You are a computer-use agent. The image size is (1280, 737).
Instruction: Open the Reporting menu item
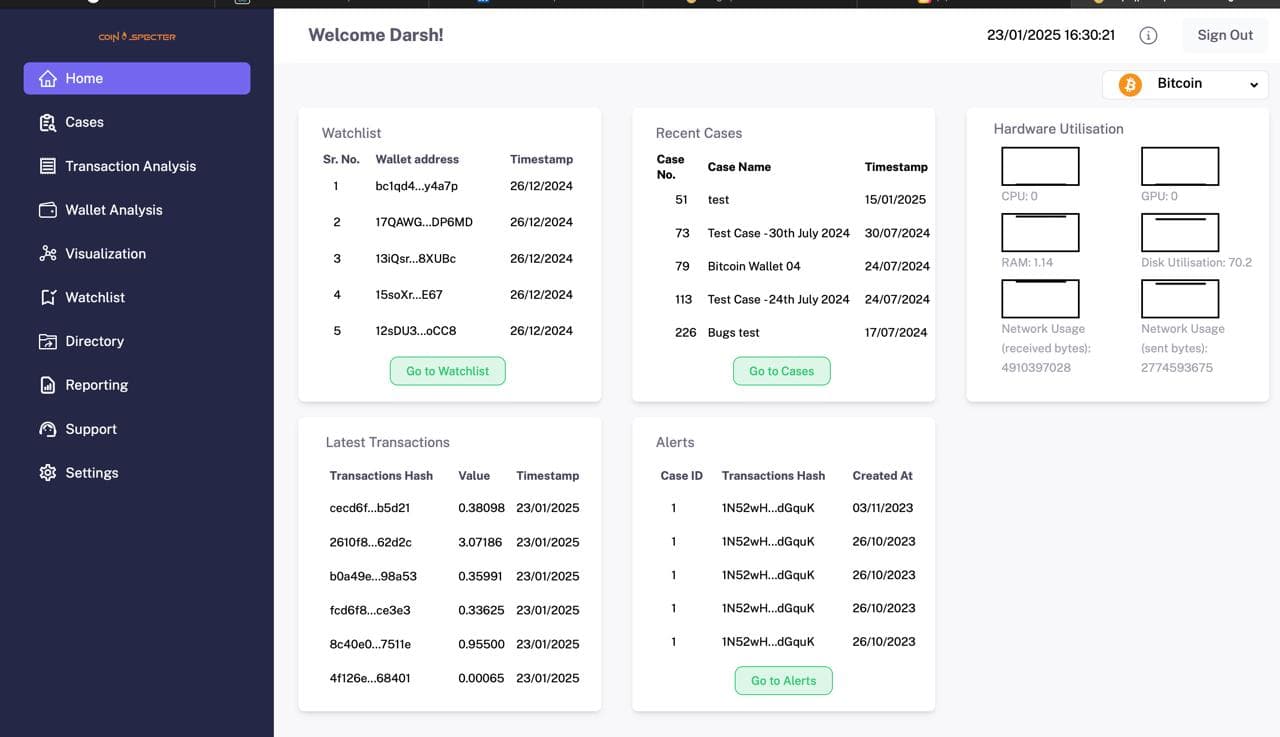click(96, 385)
